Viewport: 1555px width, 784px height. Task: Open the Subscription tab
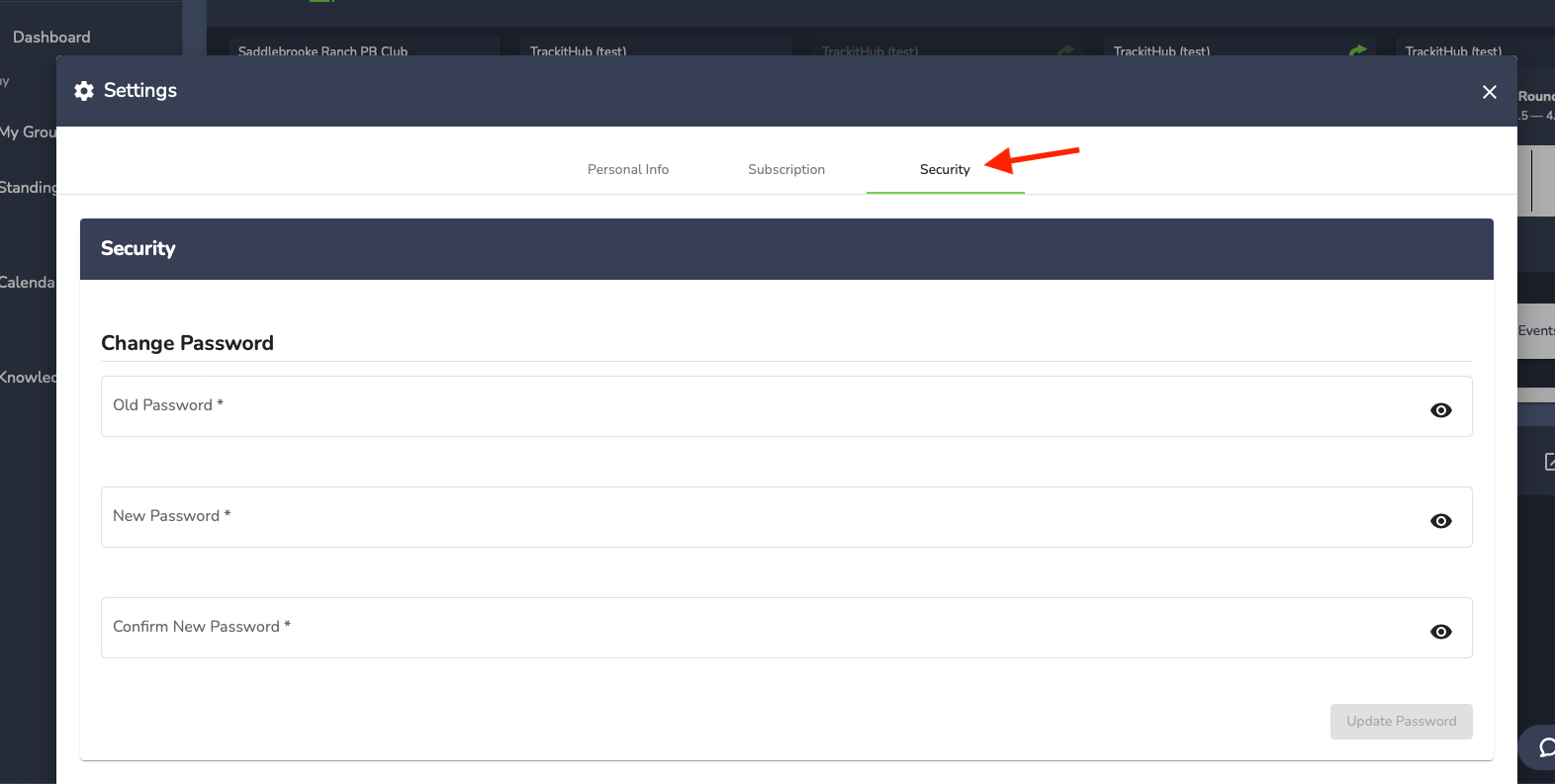pyautogui.click(x=786, y=169)
